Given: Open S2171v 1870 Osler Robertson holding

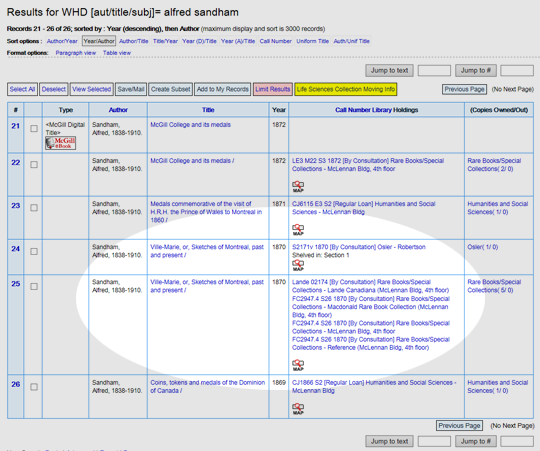Looking at the screenshot, I should (359, 247).
